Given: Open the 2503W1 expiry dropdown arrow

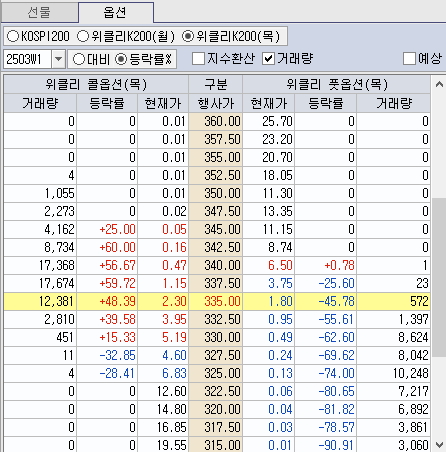Looking at the screenshot, I should pyautogui.click(x=58, y=59).
